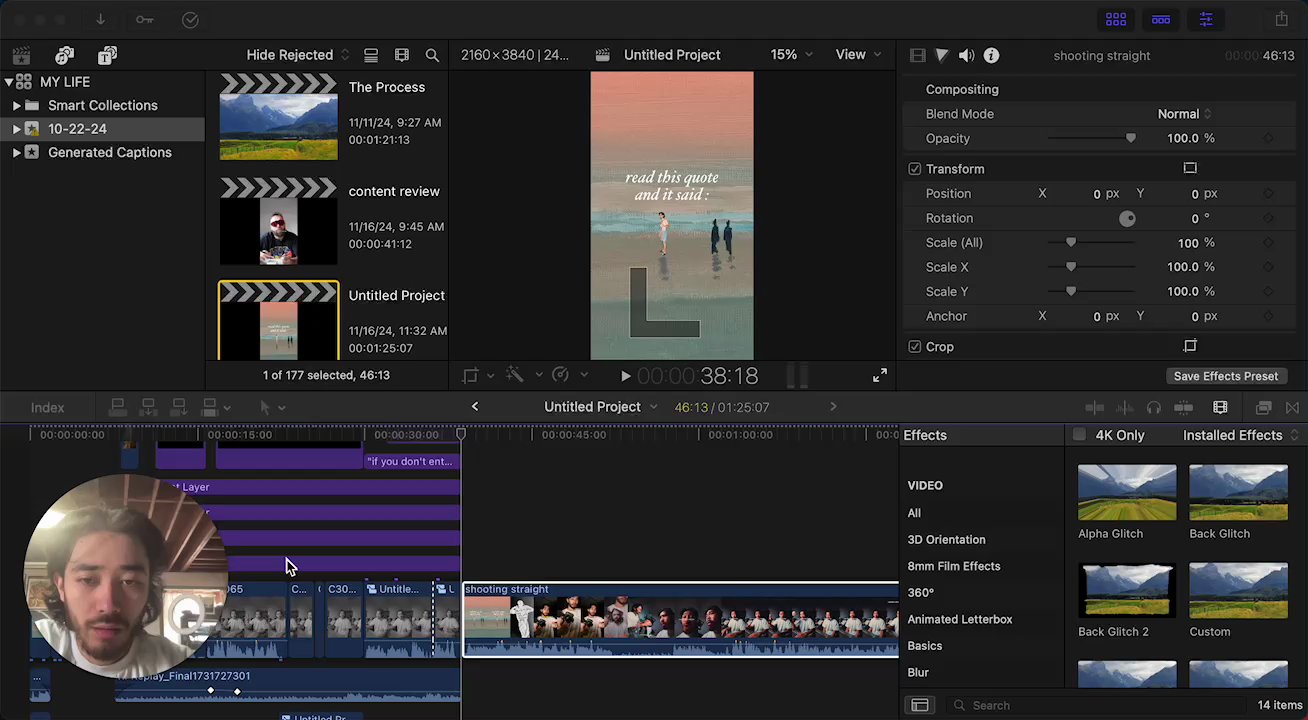Toggle the Crop checkbox
Screen dimensions: 1308x720
click(915, 347)
